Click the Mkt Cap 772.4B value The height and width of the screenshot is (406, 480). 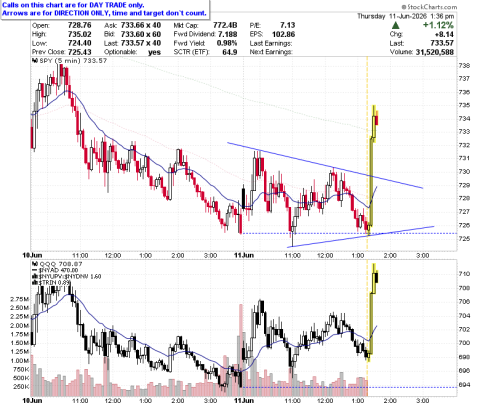tap(225, 25)
